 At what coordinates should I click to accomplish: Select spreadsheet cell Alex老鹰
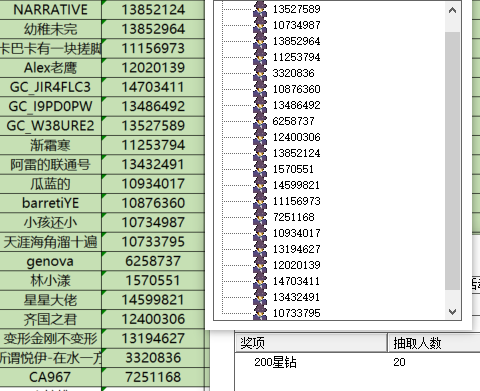click(51, 68)
